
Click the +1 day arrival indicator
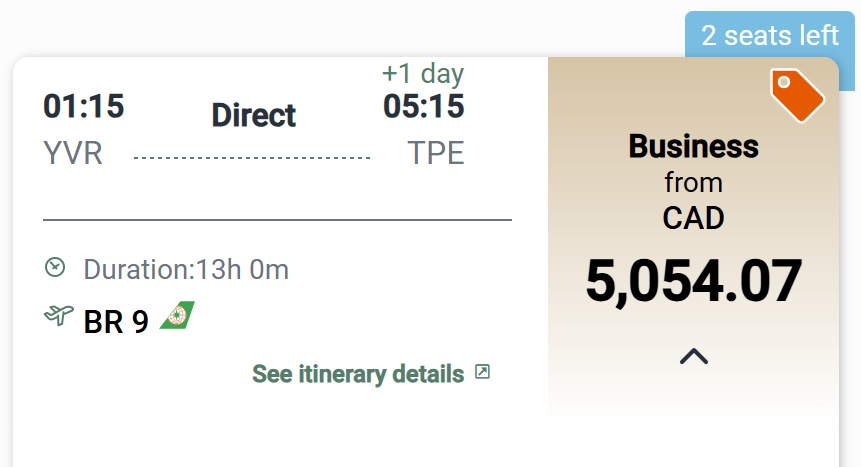click(423, 73)
